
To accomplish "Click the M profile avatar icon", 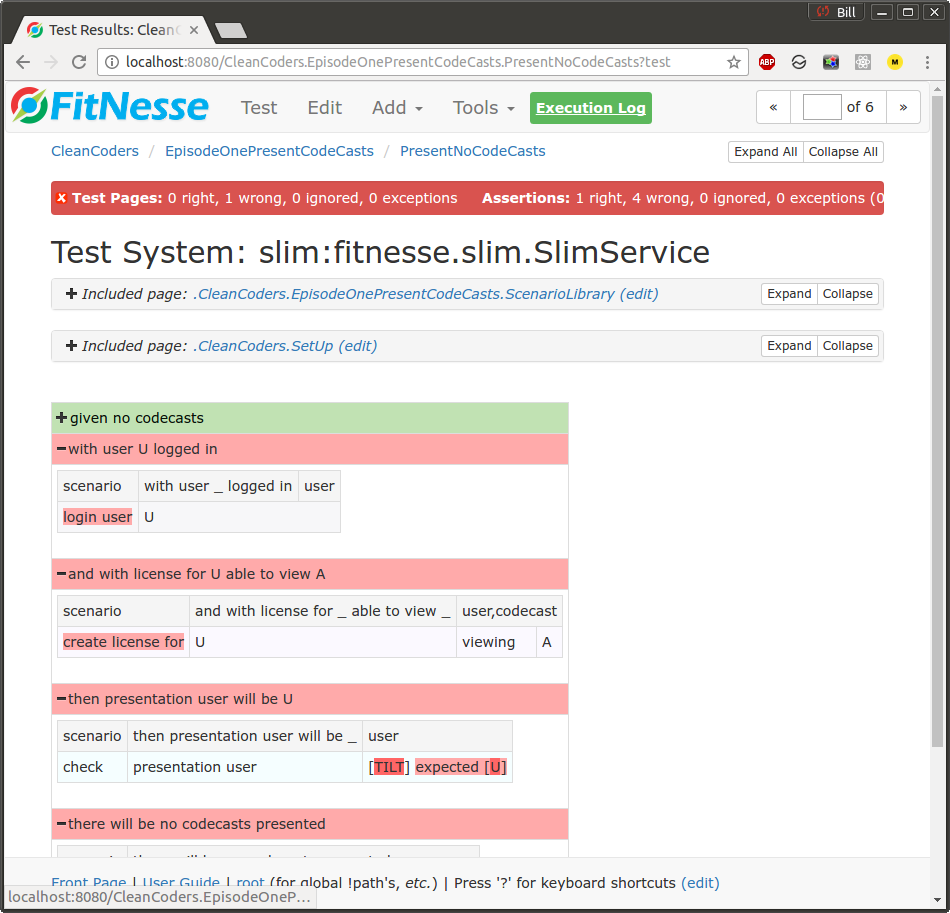I will [894, 61].
